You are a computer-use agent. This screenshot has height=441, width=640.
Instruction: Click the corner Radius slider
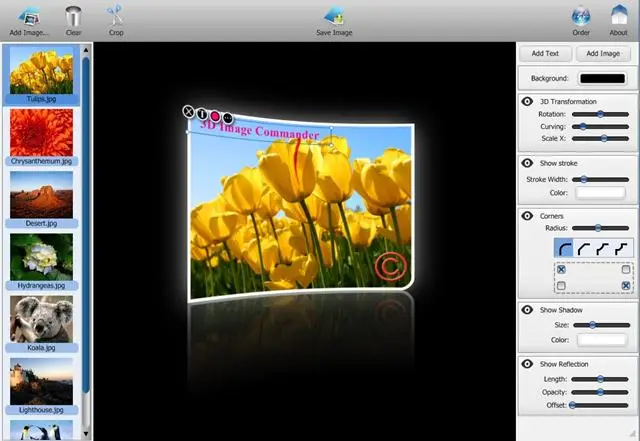pos(600,228)
